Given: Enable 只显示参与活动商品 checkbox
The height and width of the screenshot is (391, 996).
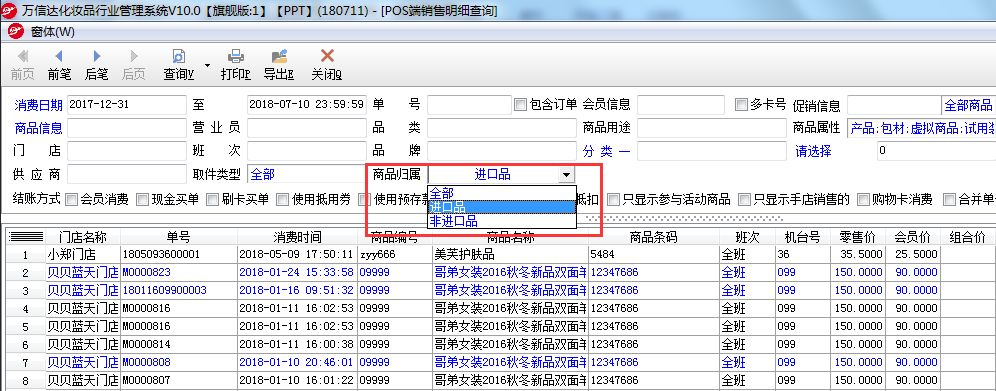Looking at the screenshot, I should click(x=614, y=200).
